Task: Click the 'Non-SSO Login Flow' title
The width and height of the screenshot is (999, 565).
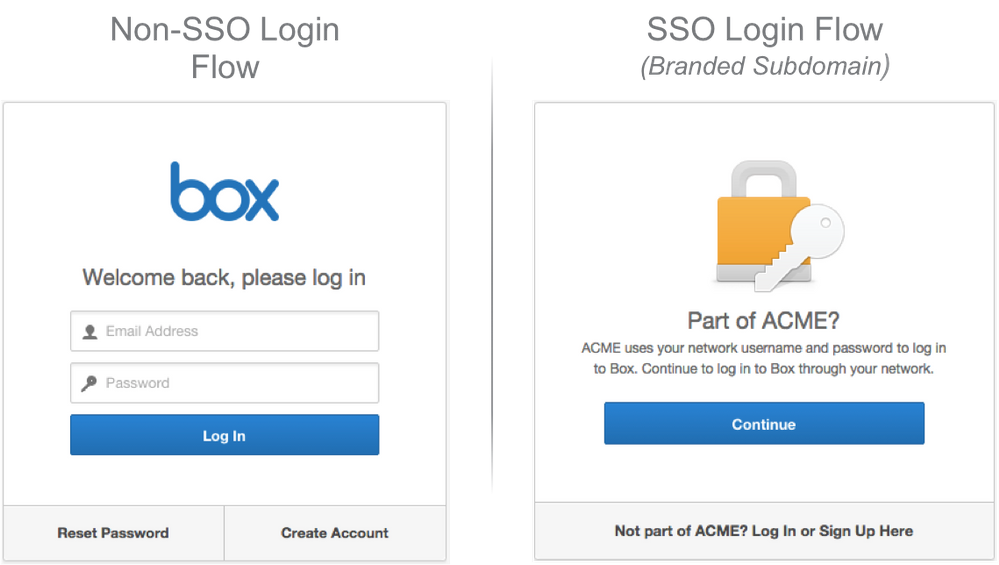Action: 225,48
